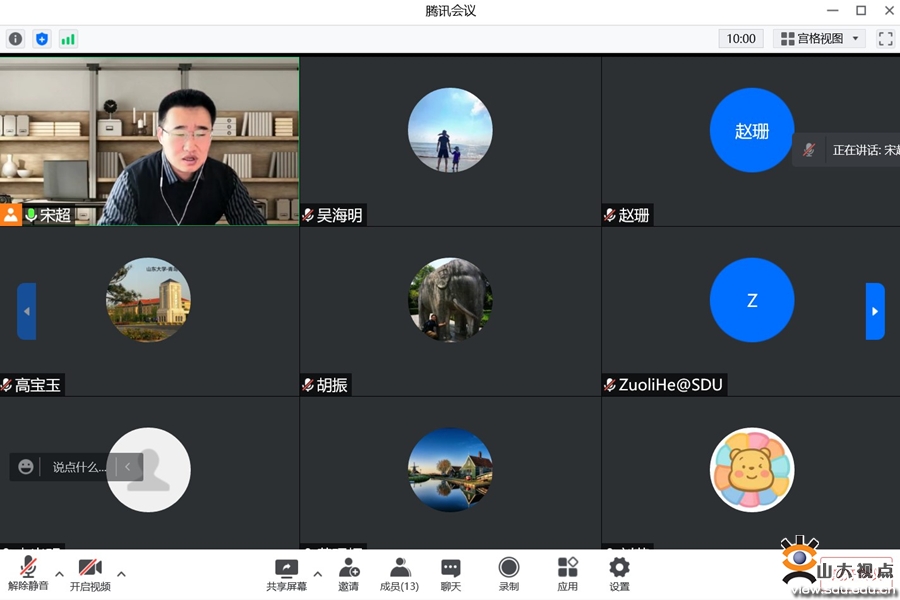
Task: Expand the video options arrow beside the camera
Action: pyautogui.click(x=121, y=574)
